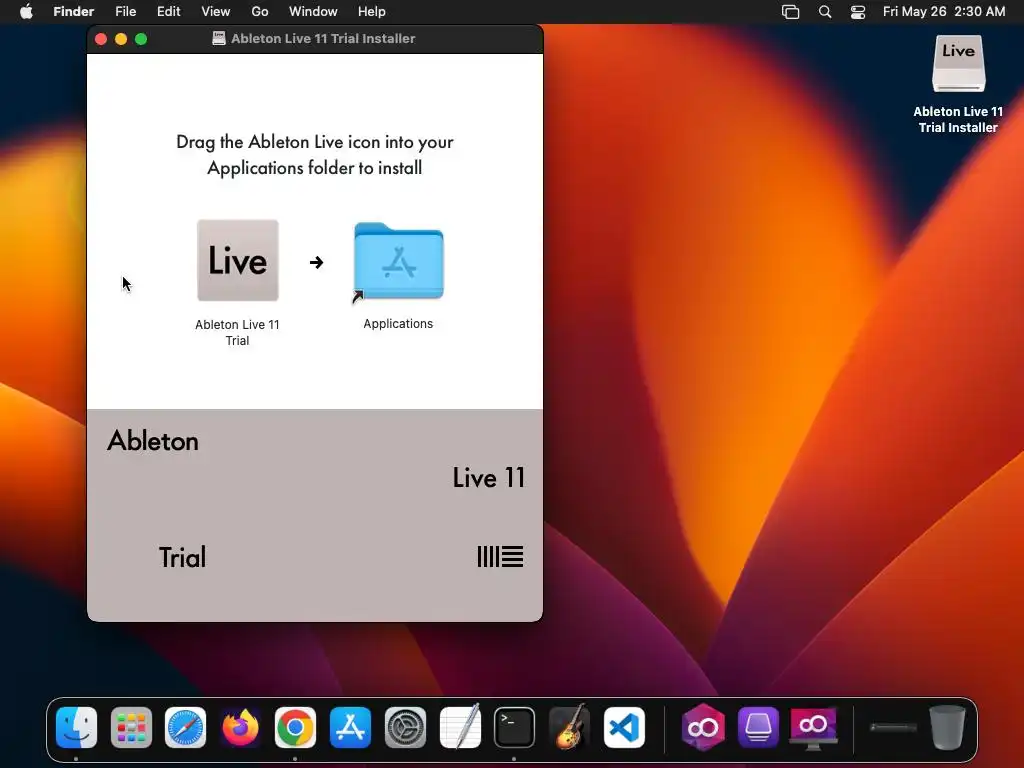1024x768 pixels.
Task: Open the Help menu
Action: (372, 12)
